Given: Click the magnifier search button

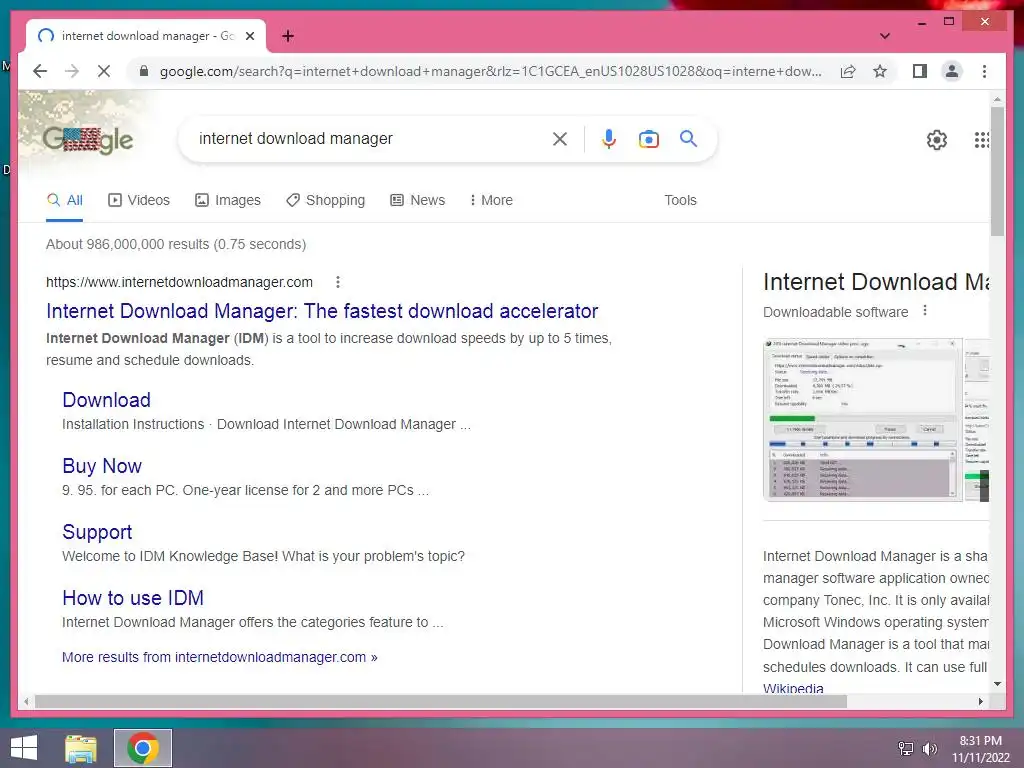Looking at the screenshot, I should tap(688, 138).
